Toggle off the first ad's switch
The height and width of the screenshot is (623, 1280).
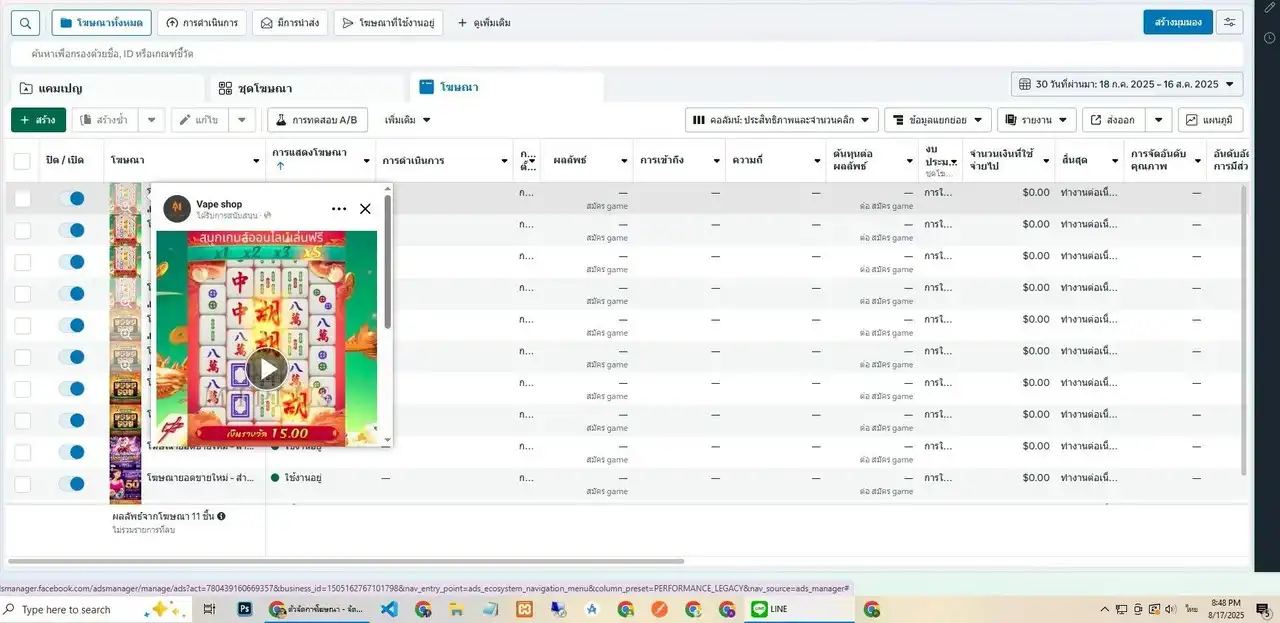coord(71,199)
